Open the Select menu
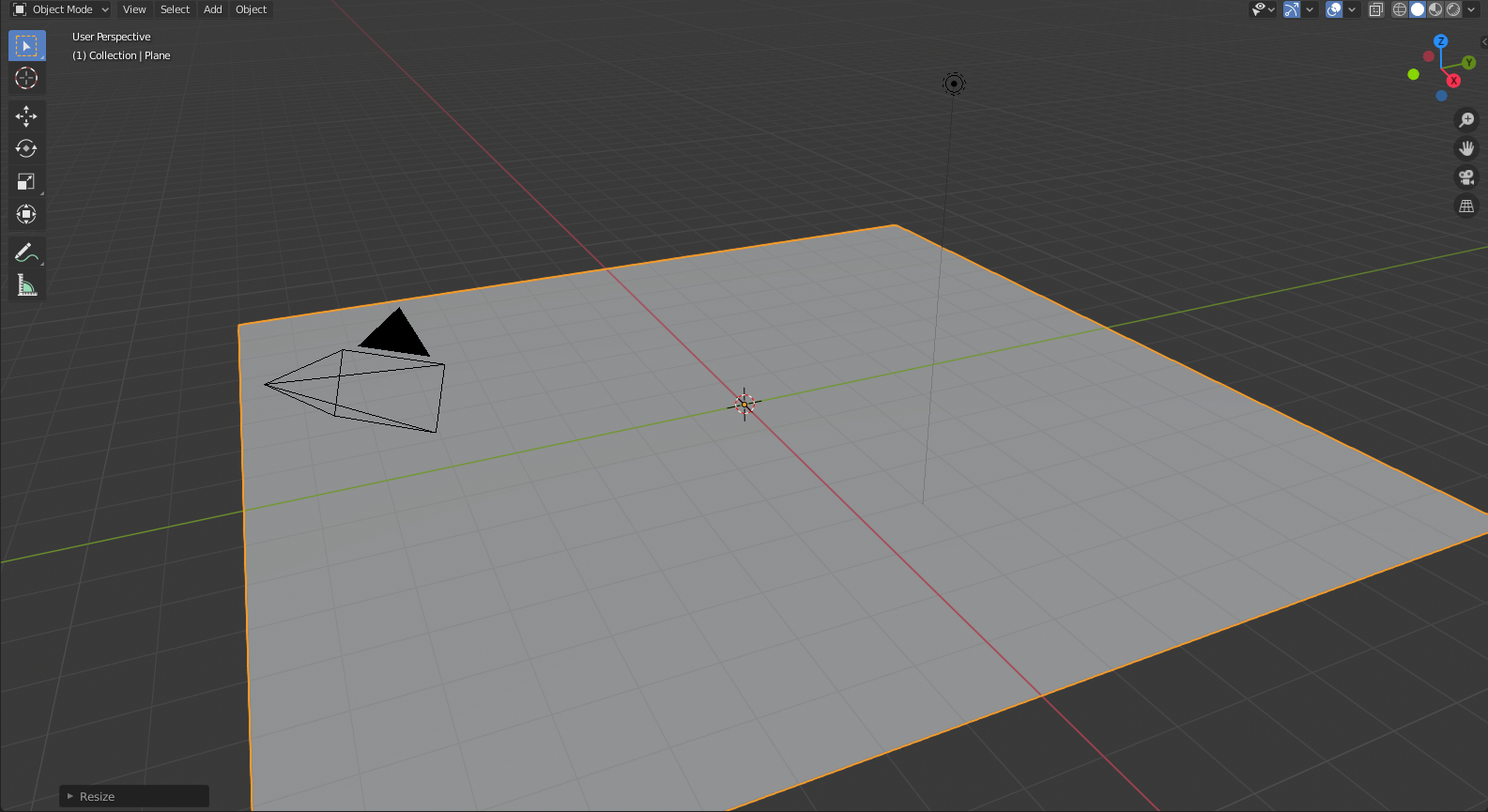Screen dimensions: 1488x812 coord(175,9)
